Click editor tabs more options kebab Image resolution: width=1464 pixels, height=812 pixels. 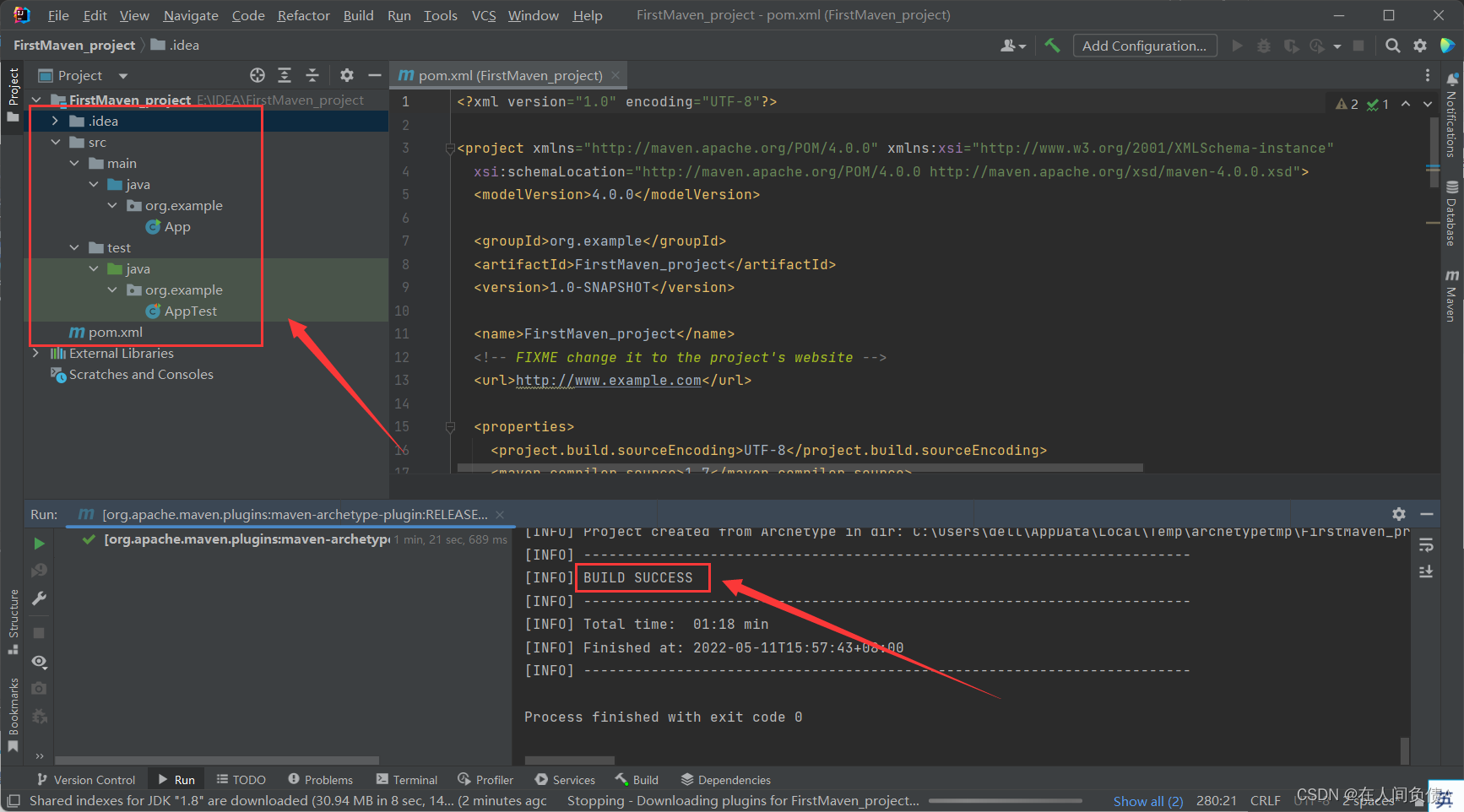pos(1428,75)
